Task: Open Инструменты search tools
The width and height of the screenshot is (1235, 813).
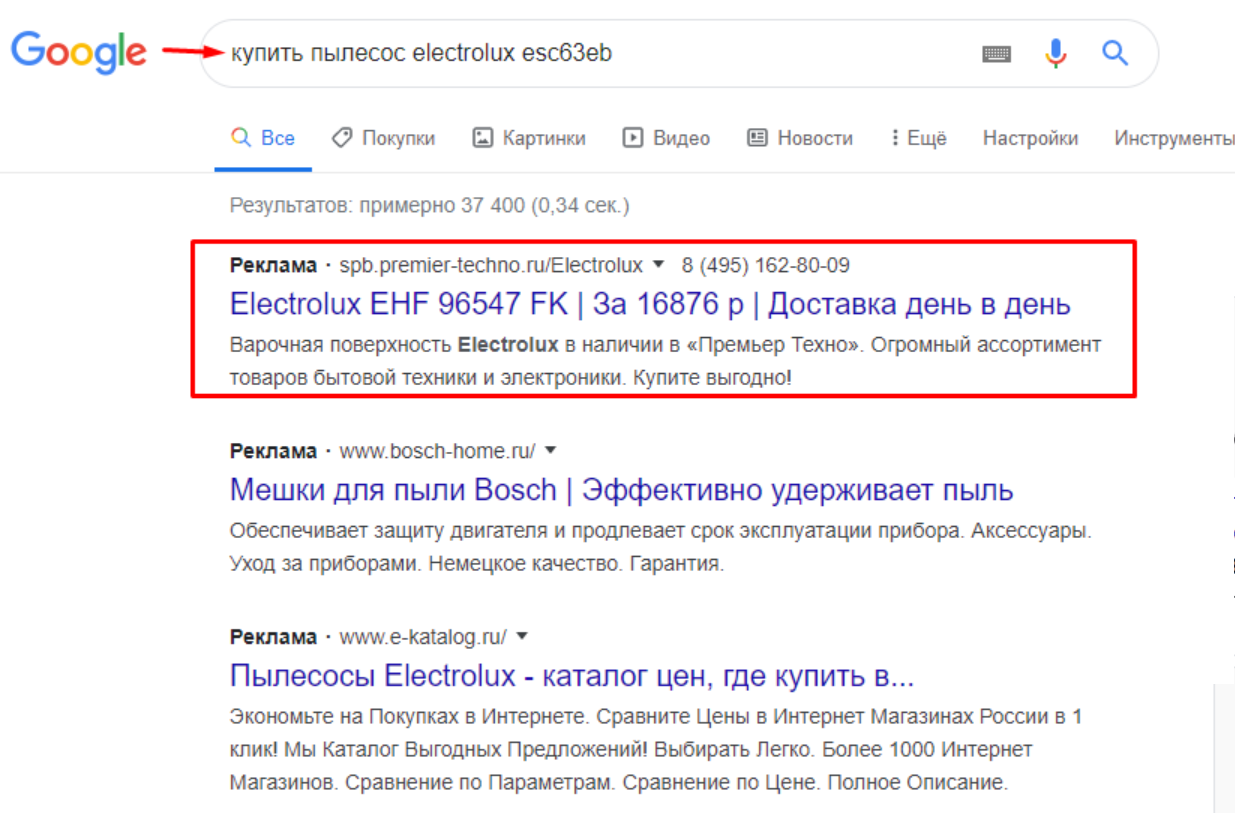Action: (x=1174, y=138)
